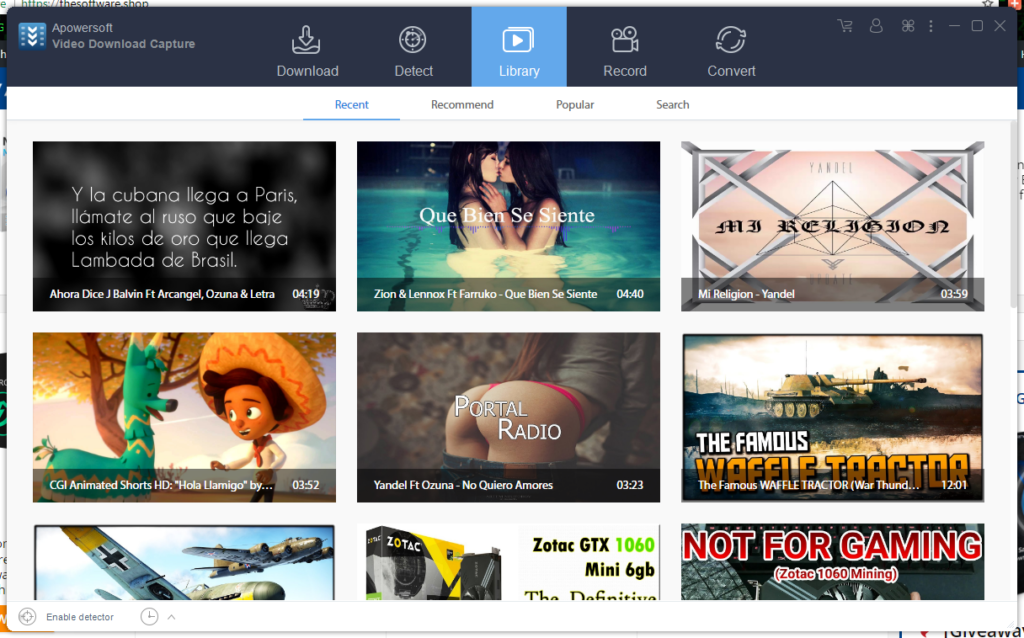Open The Famous WAFFLE TRACTOR video thumbnail
1024x638 pixels.
click(x=833, y=417)
